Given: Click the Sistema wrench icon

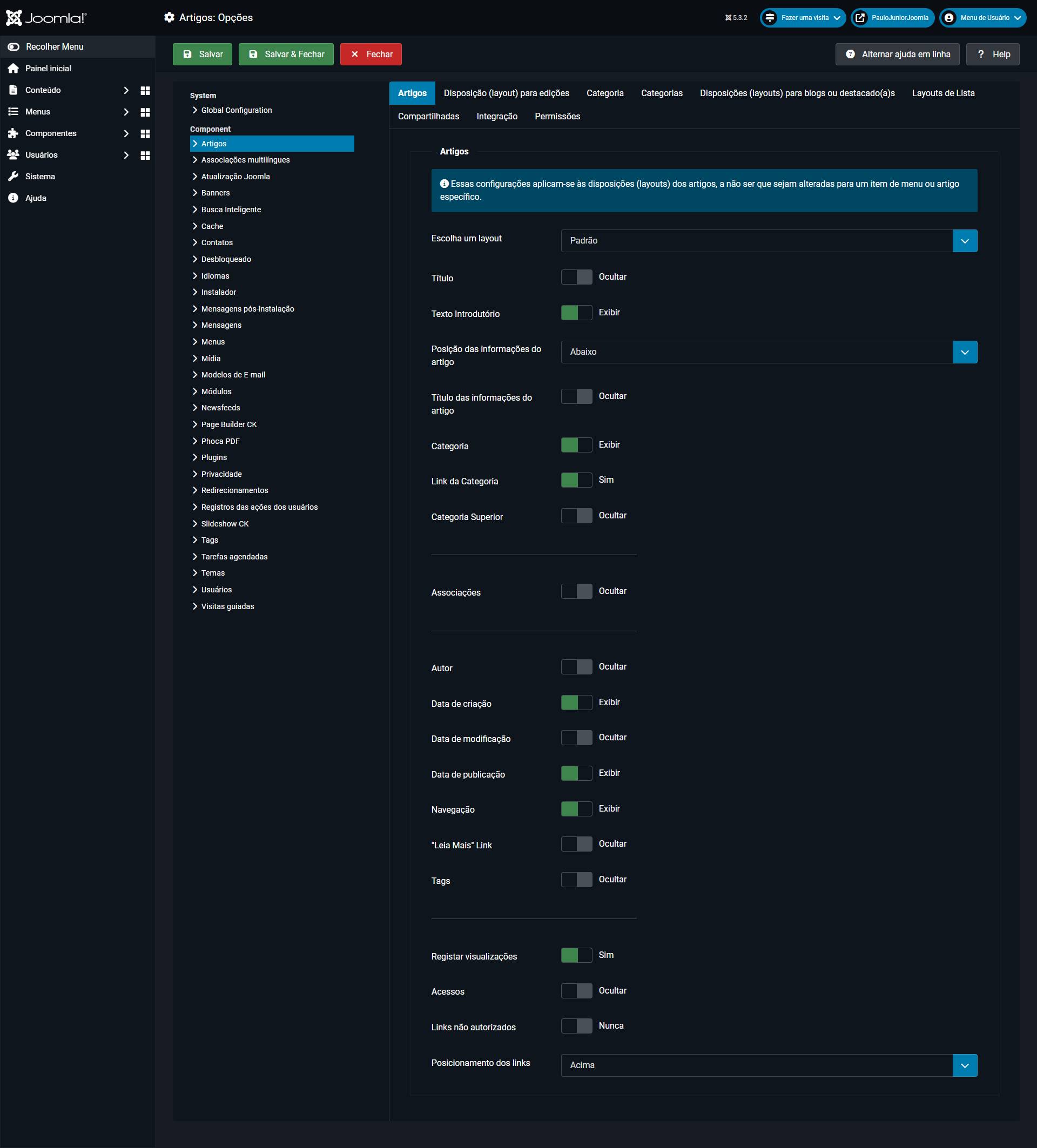Looking at the screenshot, I should [x=13, y=177].
